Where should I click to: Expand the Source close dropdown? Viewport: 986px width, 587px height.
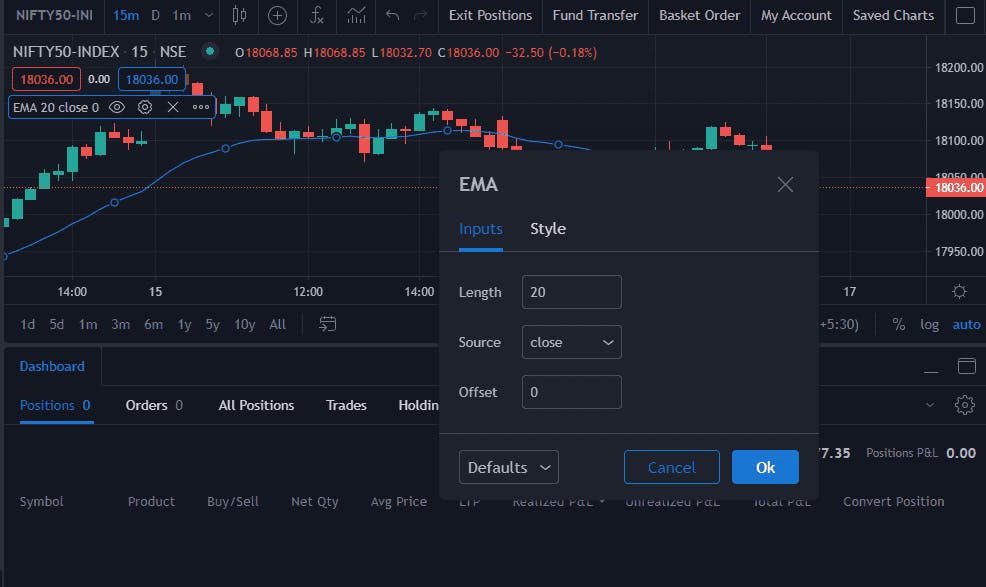pos(572,342)
